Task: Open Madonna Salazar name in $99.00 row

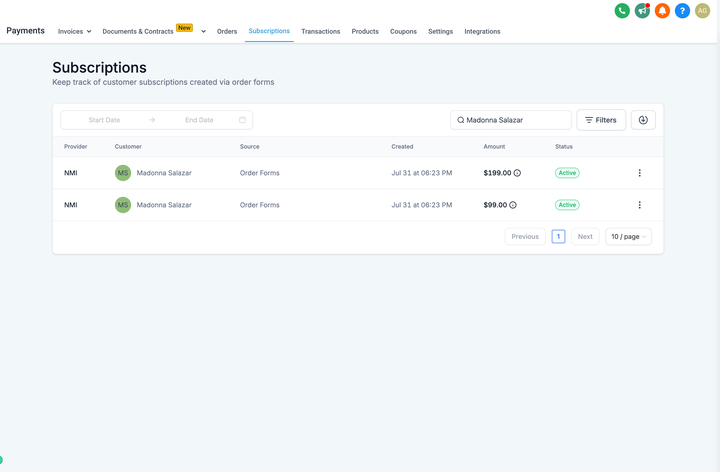Action: pyautogui.click(x=164, y=205)
